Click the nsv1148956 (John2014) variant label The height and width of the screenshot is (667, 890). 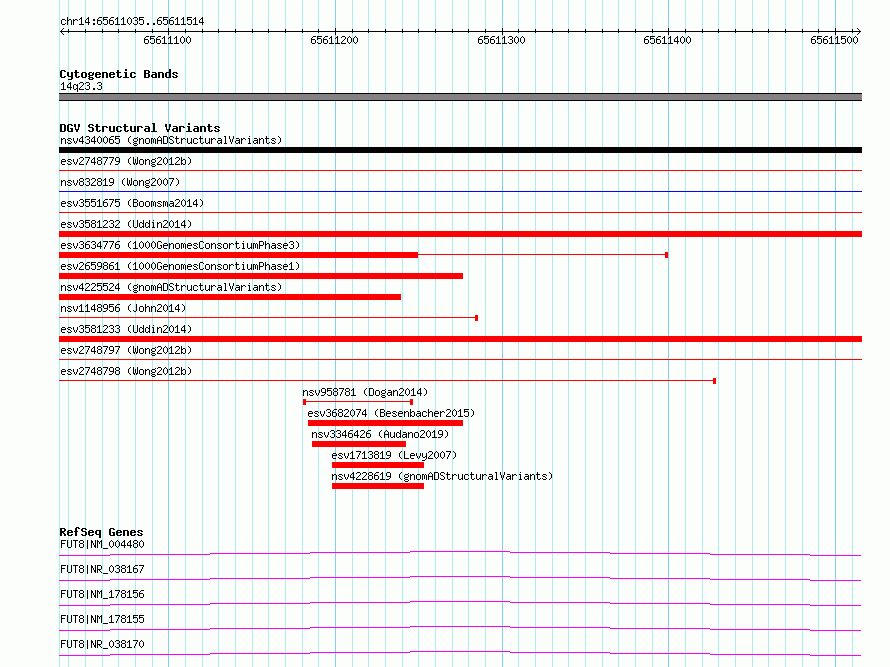[123, 308]
